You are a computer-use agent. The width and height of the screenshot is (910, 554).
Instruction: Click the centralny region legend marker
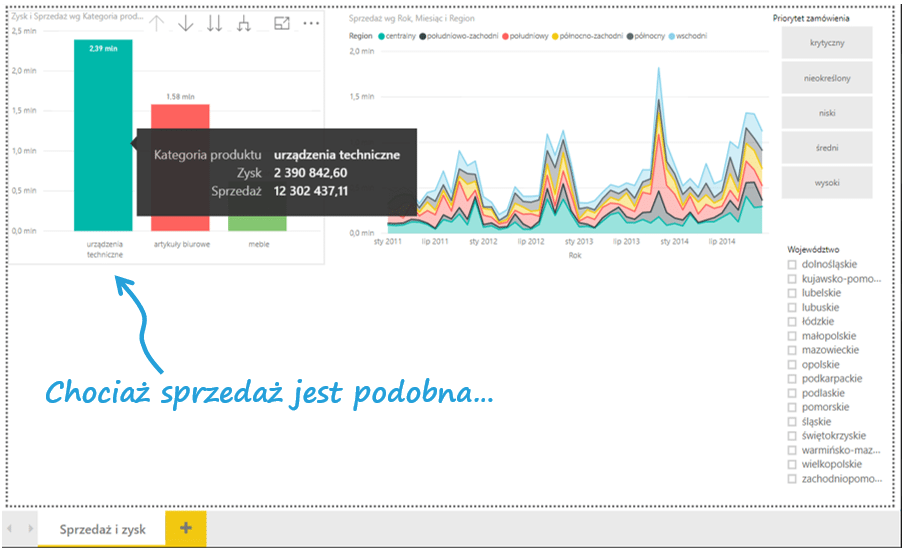click(x=382, y=36)
